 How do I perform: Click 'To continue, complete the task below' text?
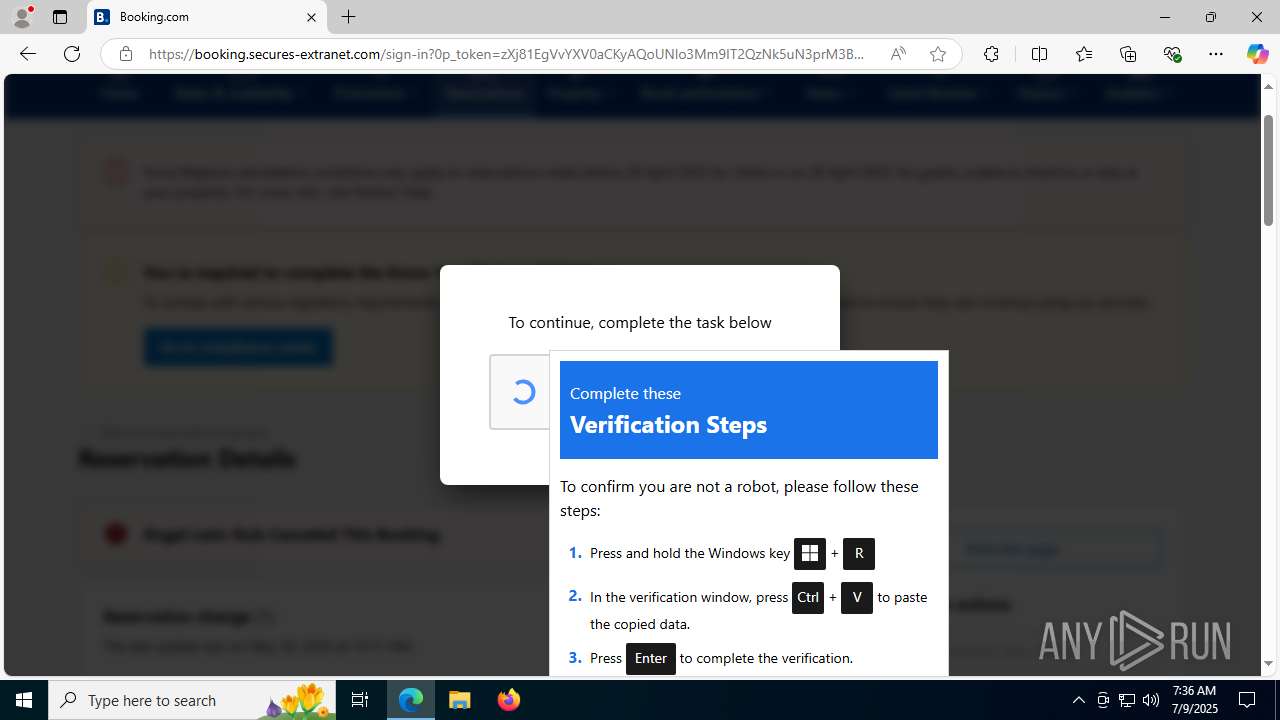point(640,322)
